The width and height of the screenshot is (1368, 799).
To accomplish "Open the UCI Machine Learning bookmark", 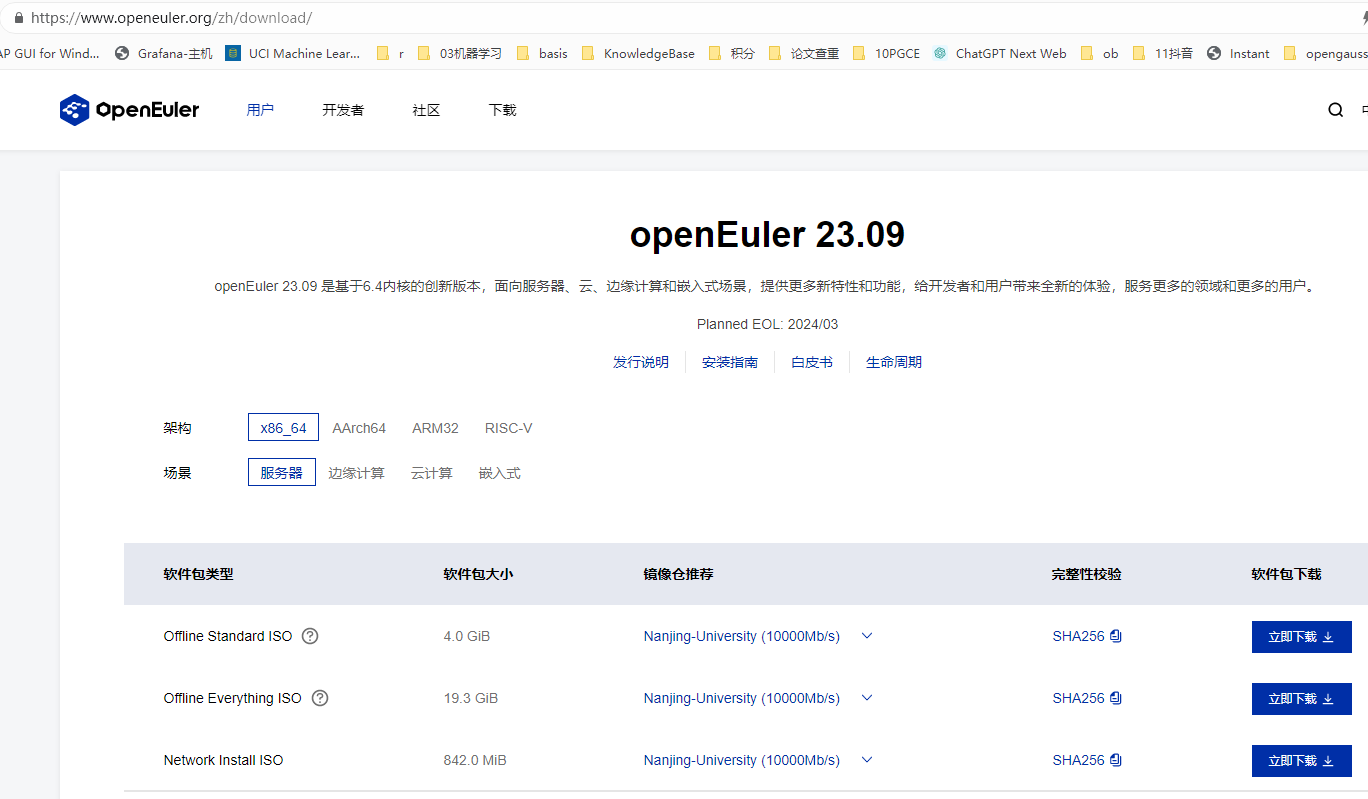I will (x=293, y=54).
